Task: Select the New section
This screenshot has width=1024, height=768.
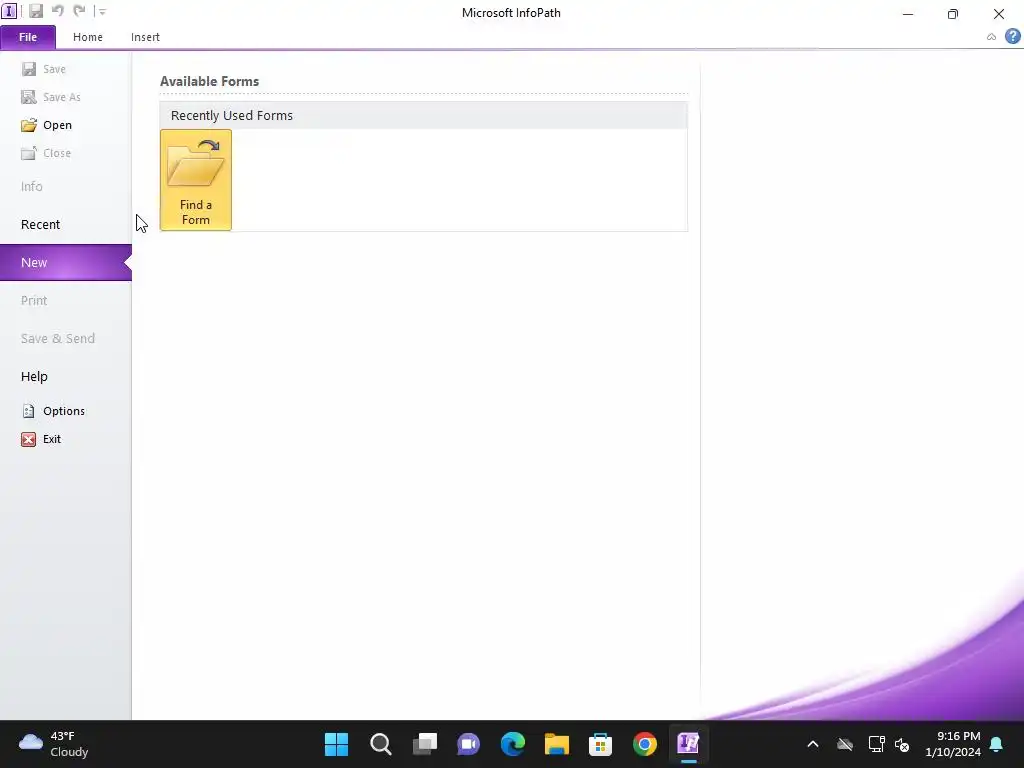Action: coord(65,263)
